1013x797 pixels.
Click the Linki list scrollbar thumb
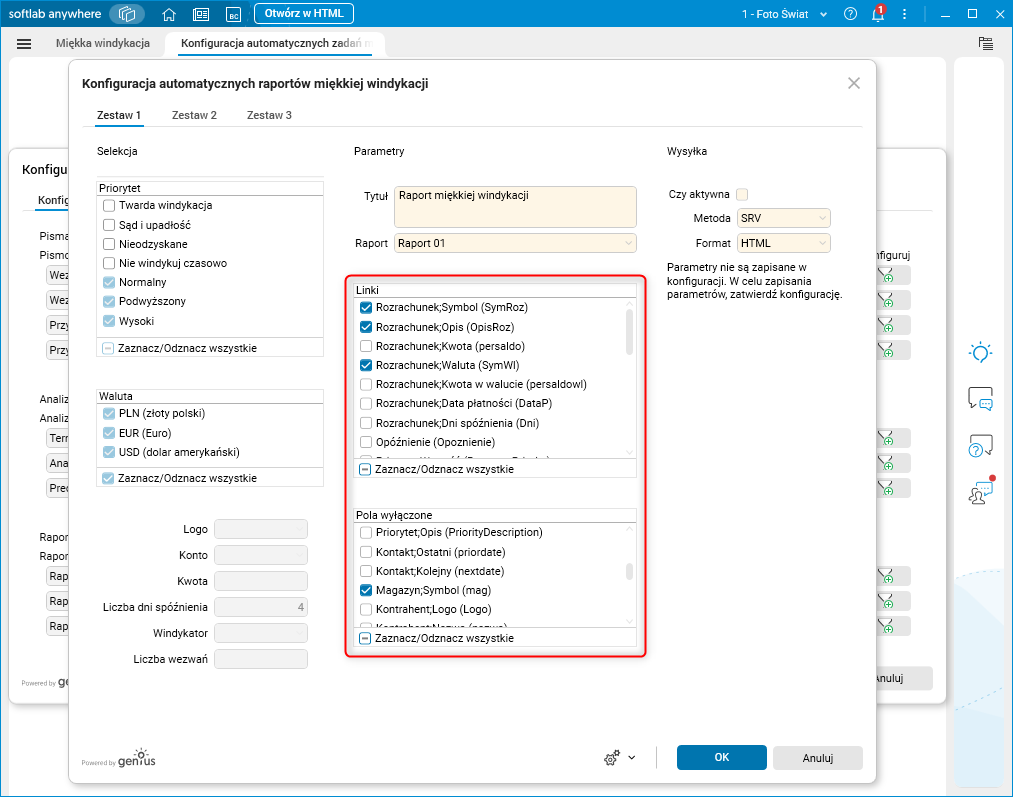(629, 331)
